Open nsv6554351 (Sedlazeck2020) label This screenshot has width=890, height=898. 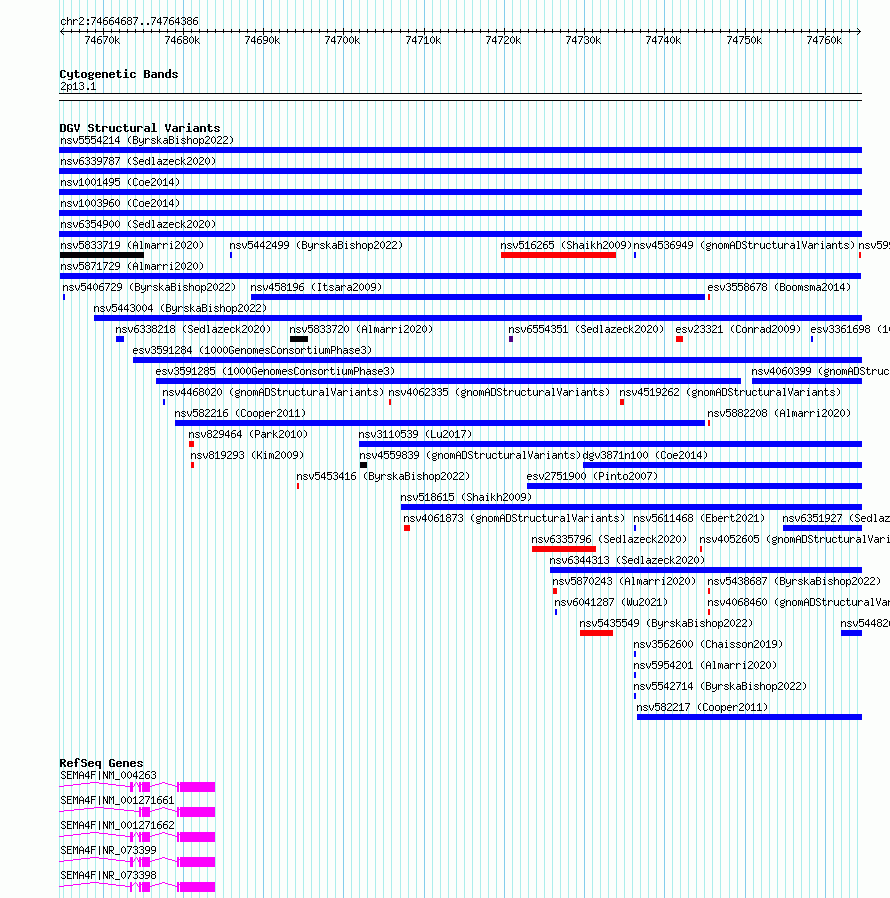pos(586,329)
